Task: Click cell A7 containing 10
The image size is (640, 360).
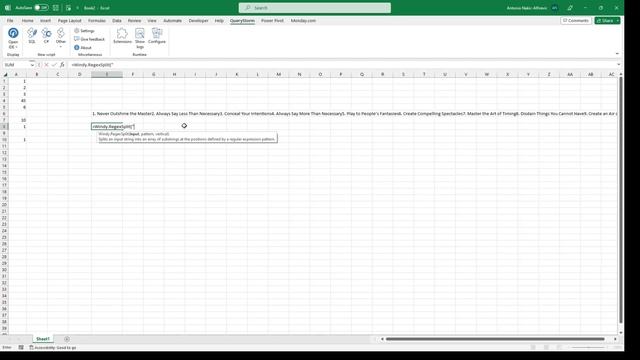Action: [x=16, y=120]
